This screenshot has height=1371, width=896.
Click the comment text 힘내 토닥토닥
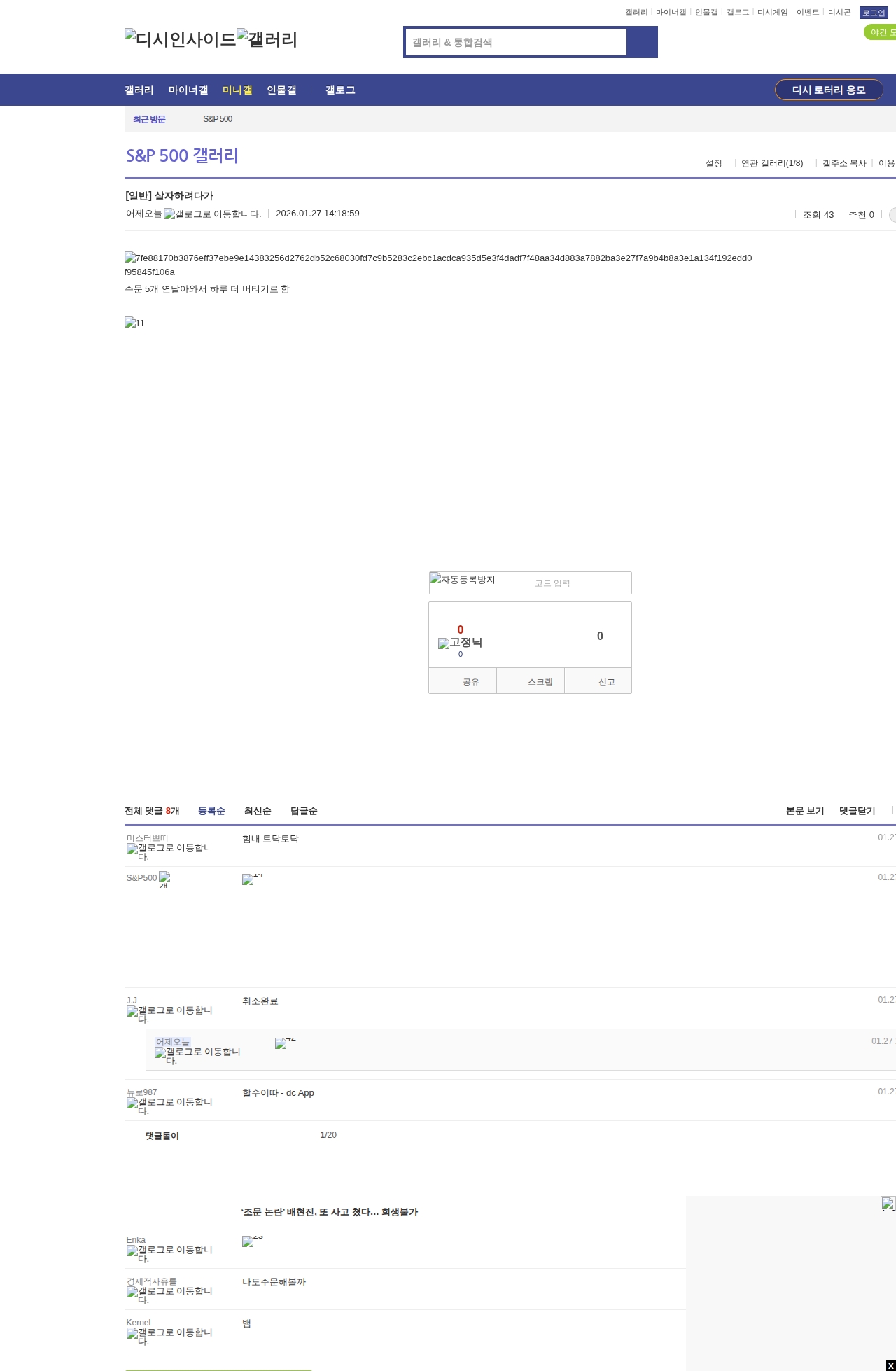[270, 839]
